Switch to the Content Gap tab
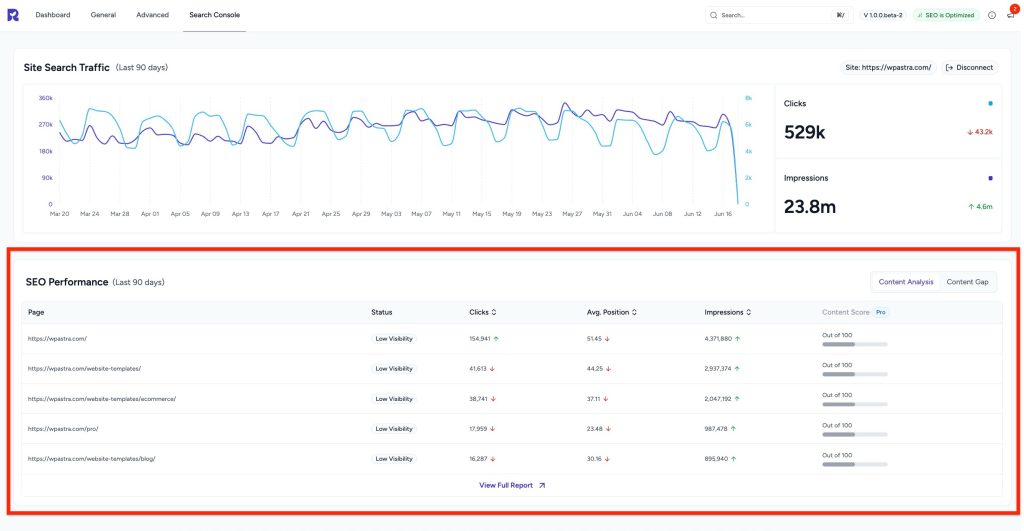This screenshot has height=531, width=1024. coord(967,282)
